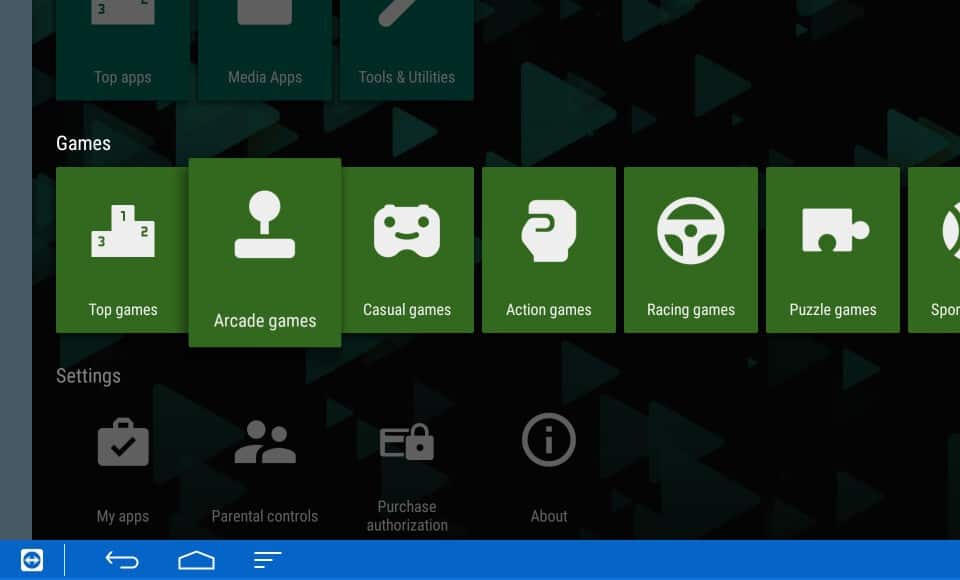Select the Racing games steering wheel icon

691,229
